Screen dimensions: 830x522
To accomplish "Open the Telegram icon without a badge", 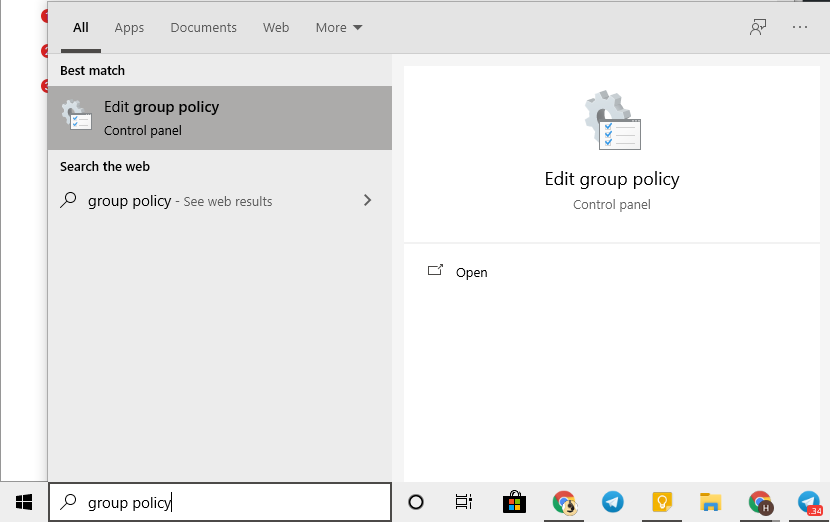I will point(612,502).
